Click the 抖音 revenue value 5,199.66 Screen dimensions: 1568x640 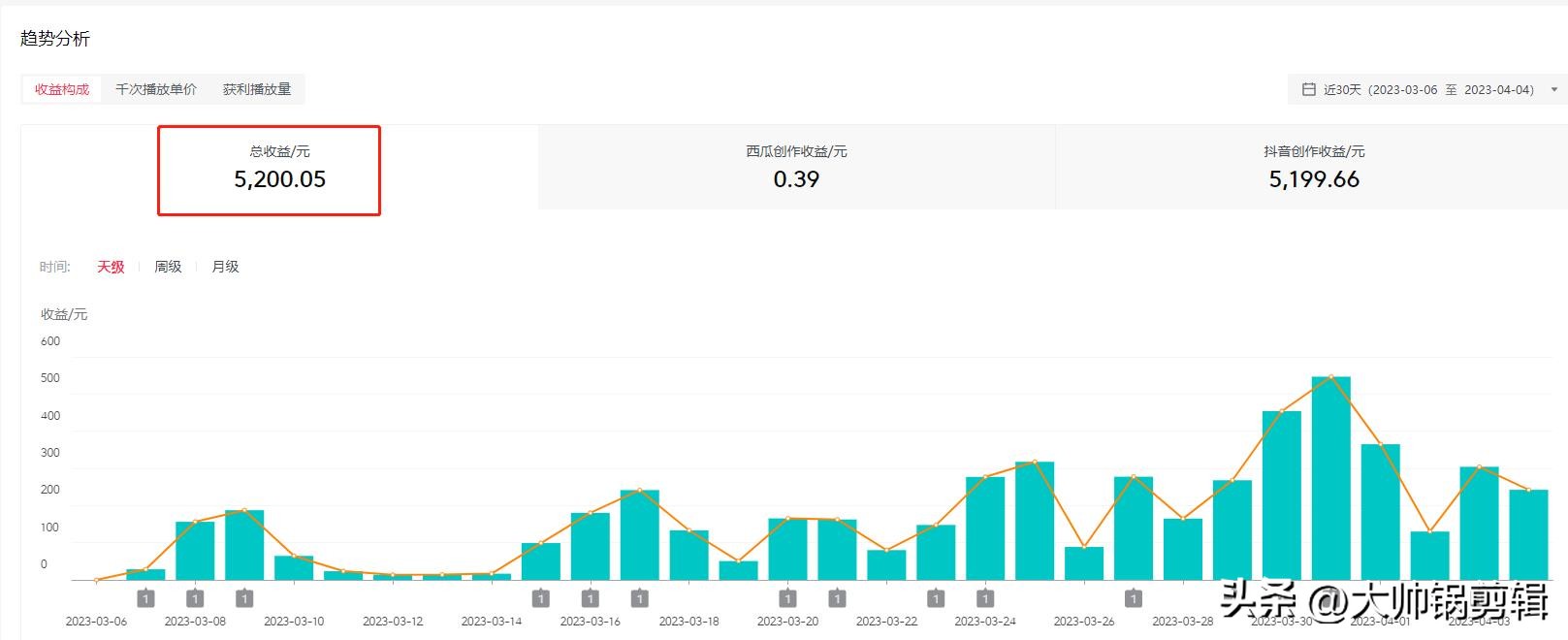[x=1314, y=179]
